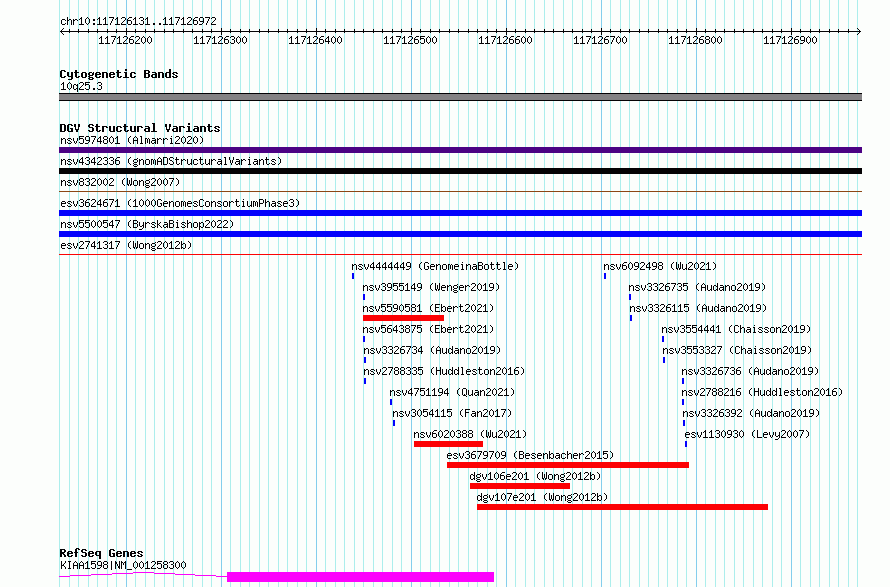
Task: Select the nsv3326115 (Audano2019) label
Action: point(698,308)
